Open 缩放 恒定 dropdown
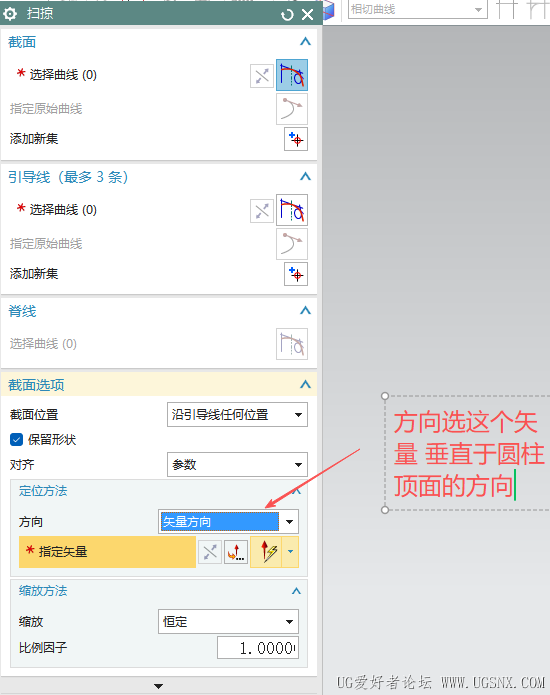550x695 pixels. [x=228, y=621]
